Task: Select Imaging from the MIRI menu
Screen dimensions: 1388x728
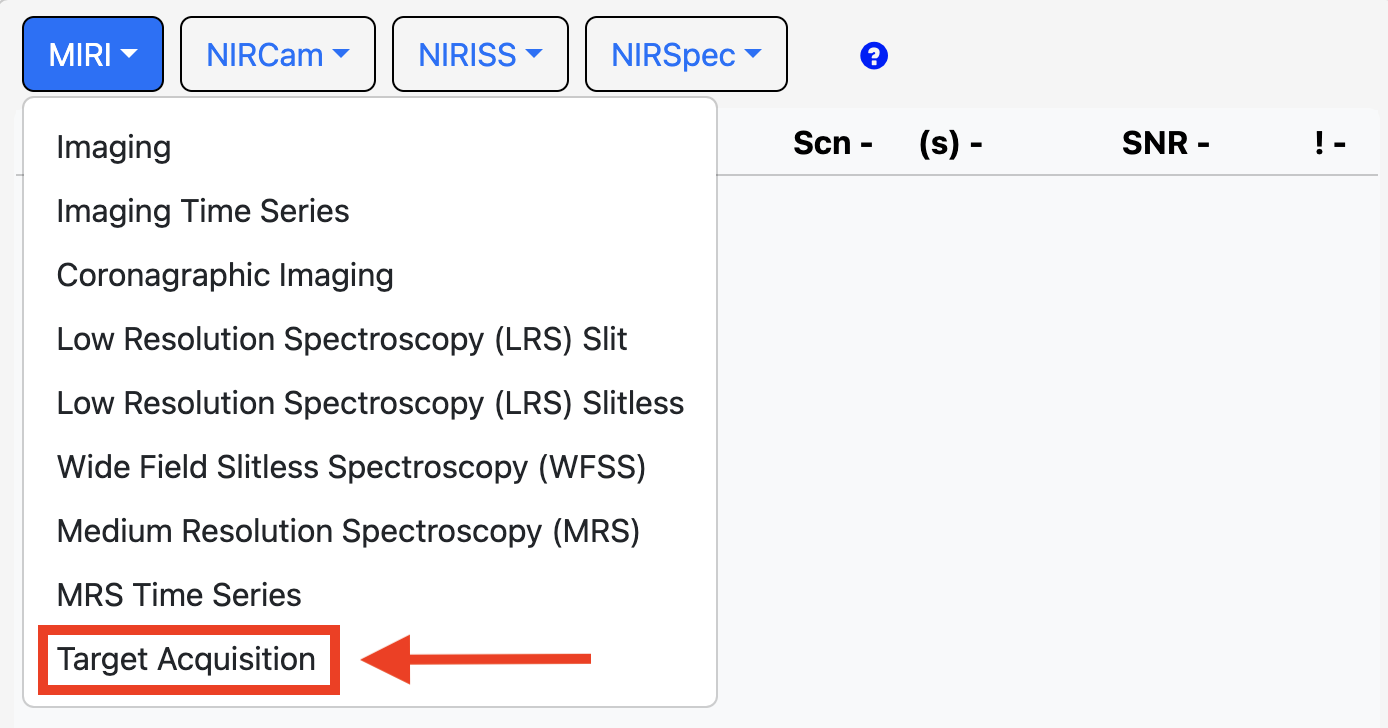Action: pos(114,147)
